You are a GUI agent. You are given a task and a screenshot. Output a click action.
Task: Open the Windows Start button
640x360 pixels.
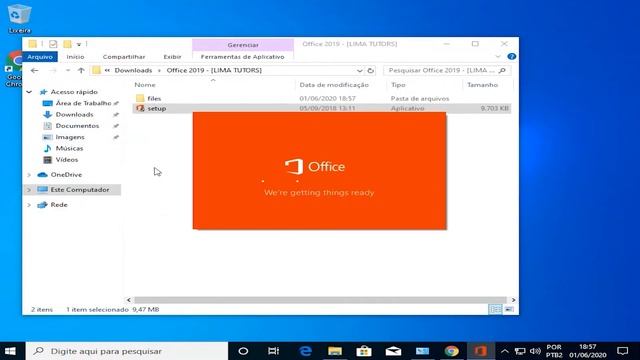11,351
